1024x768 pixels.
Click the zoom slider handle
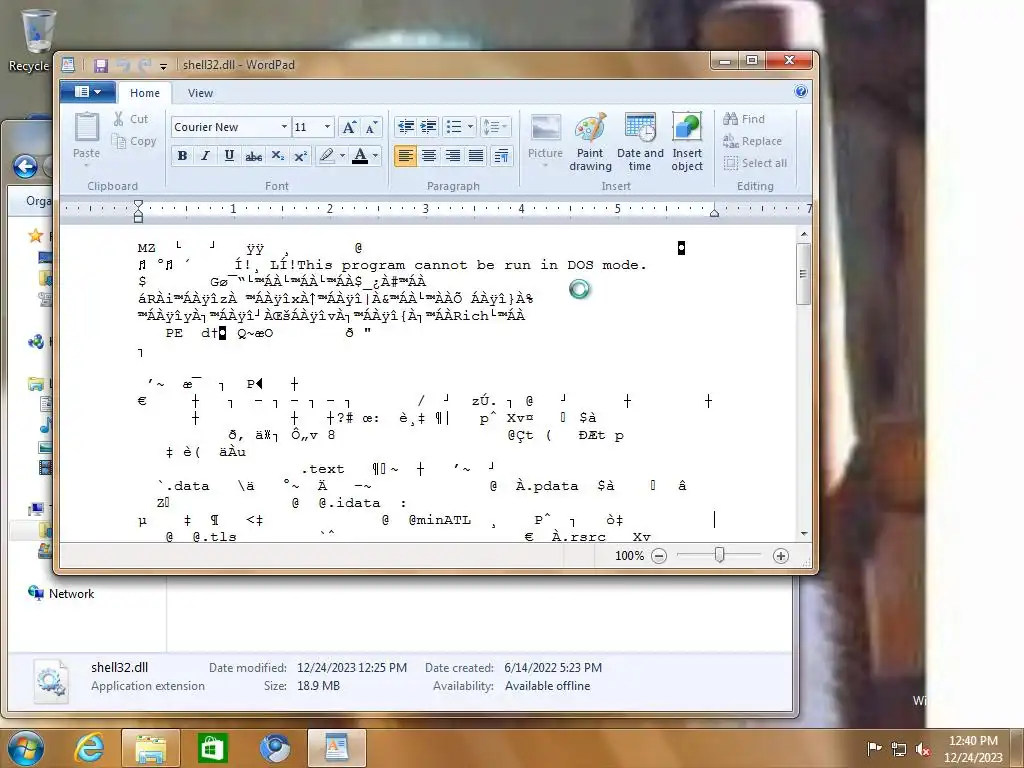coord(719,555)
